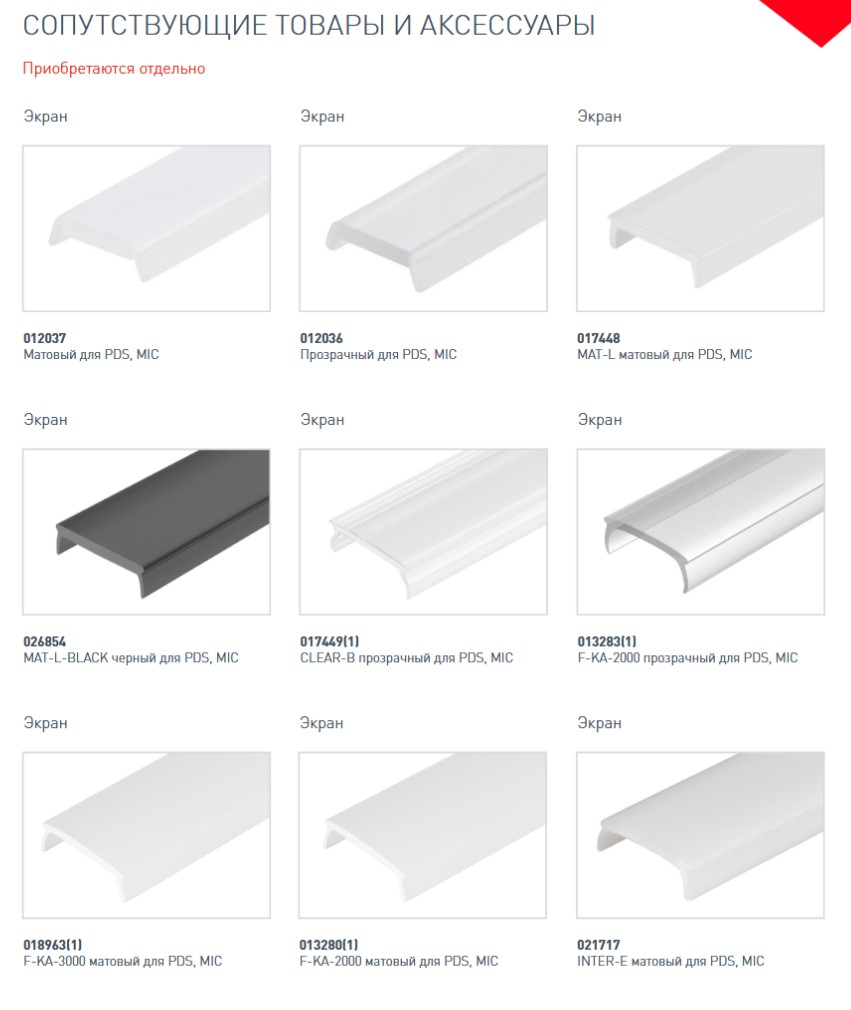Click the 017448 MAT-L screen picture
Image resolution: width=851 pixels, height=1010 pixels.
(700, 228)
